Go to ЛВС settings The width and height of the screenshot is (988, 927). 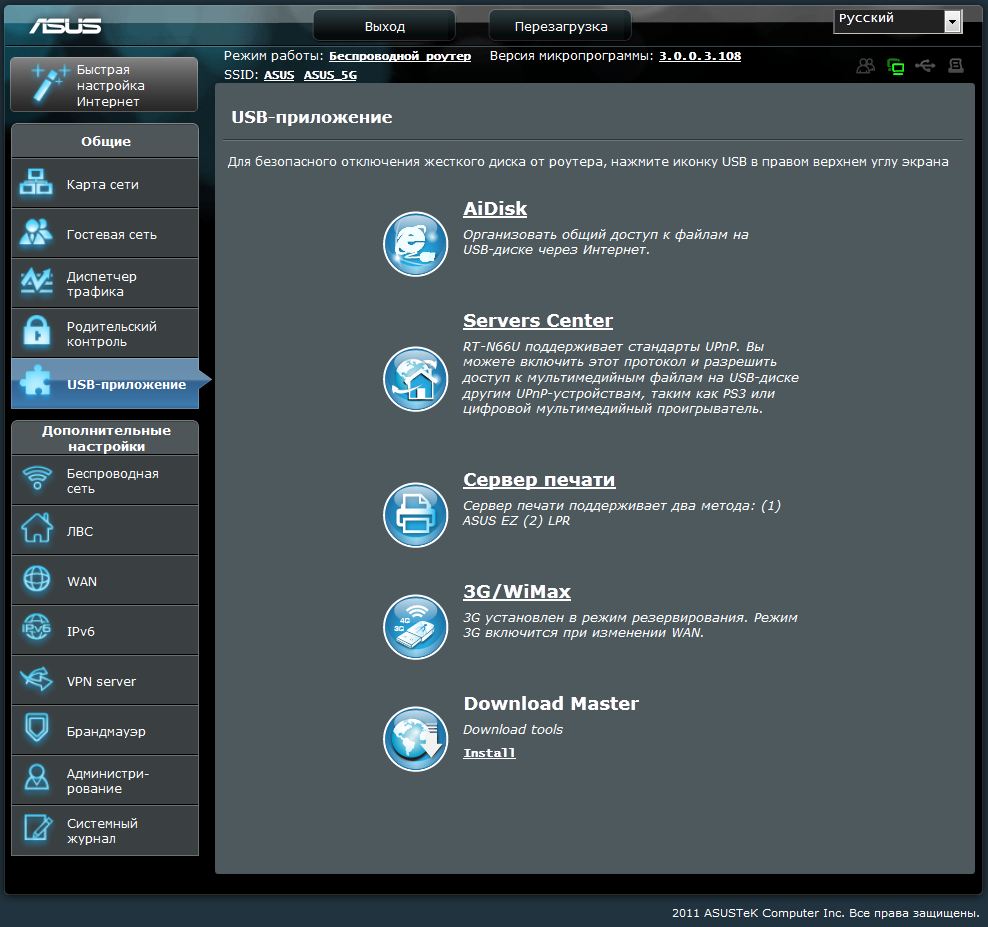[105, 530]
